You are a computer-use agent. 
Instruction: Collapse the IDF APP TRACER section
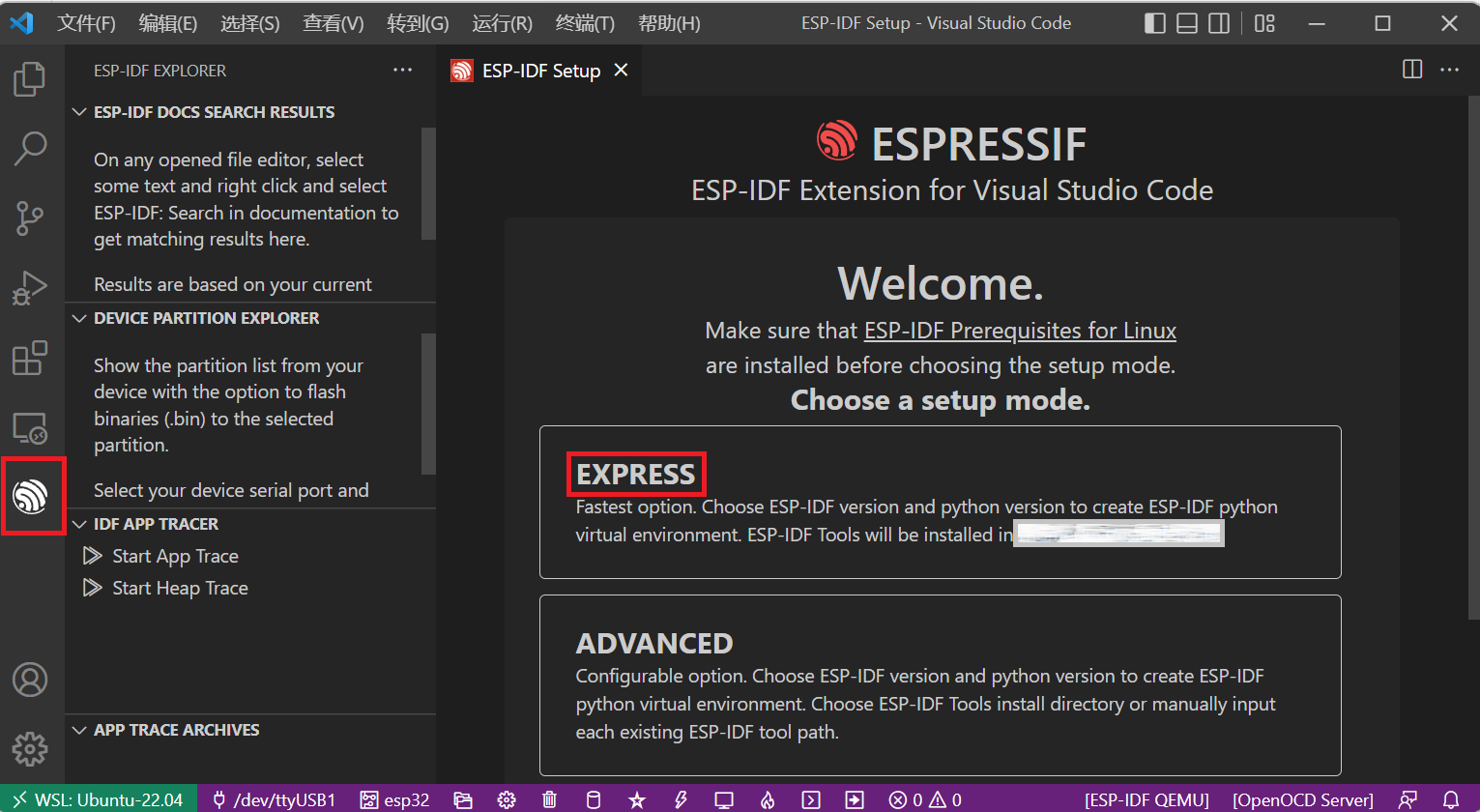[250, 524]
